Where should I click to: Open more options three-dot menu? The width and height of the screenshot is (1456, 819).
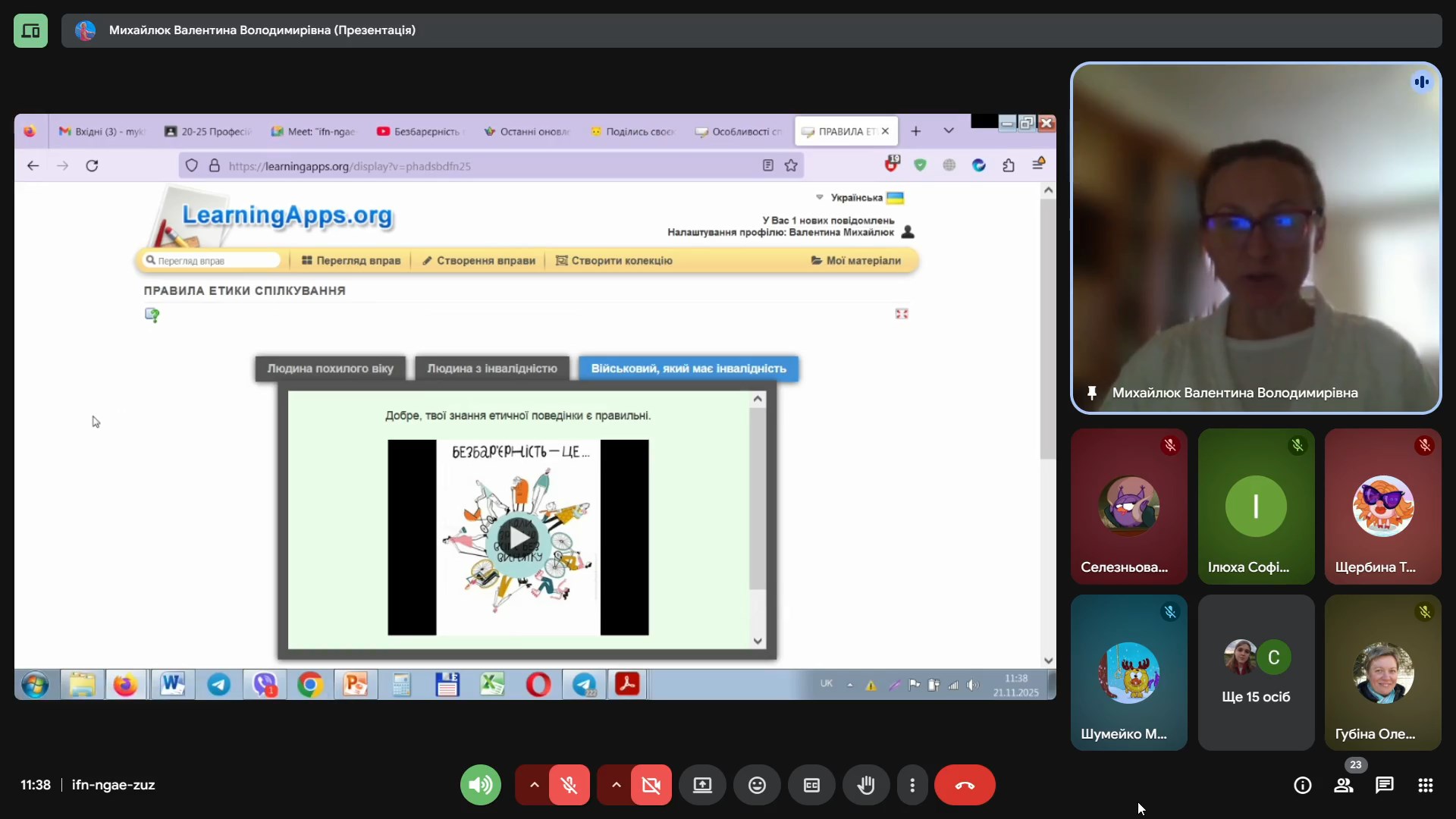912,786
